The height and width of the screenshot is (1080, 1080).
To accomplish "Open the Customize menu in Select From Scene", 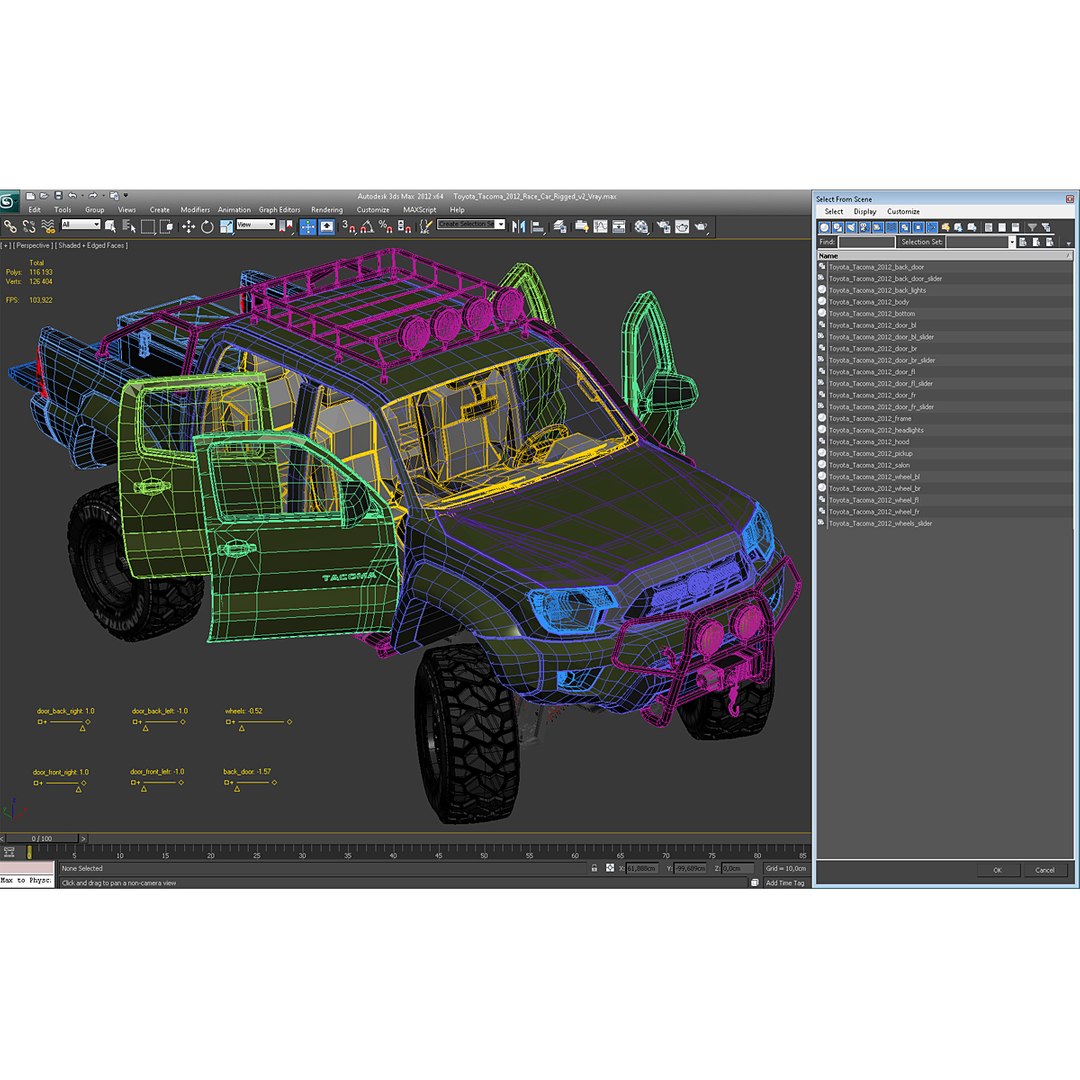I will pos(903,211).
